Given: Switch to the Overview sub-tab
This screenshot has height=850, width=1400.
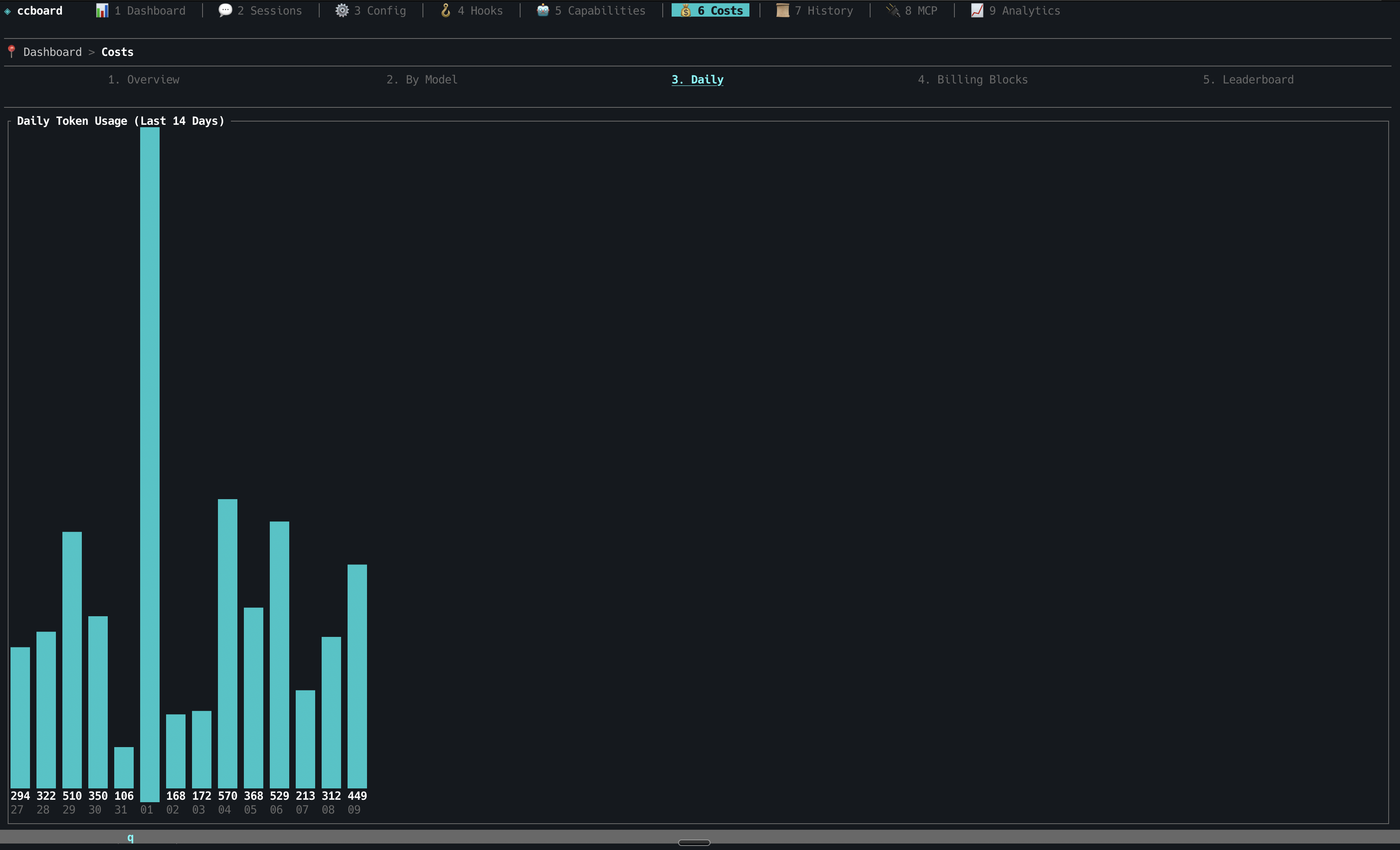Looking at the screenshot, I should [144, 79].
